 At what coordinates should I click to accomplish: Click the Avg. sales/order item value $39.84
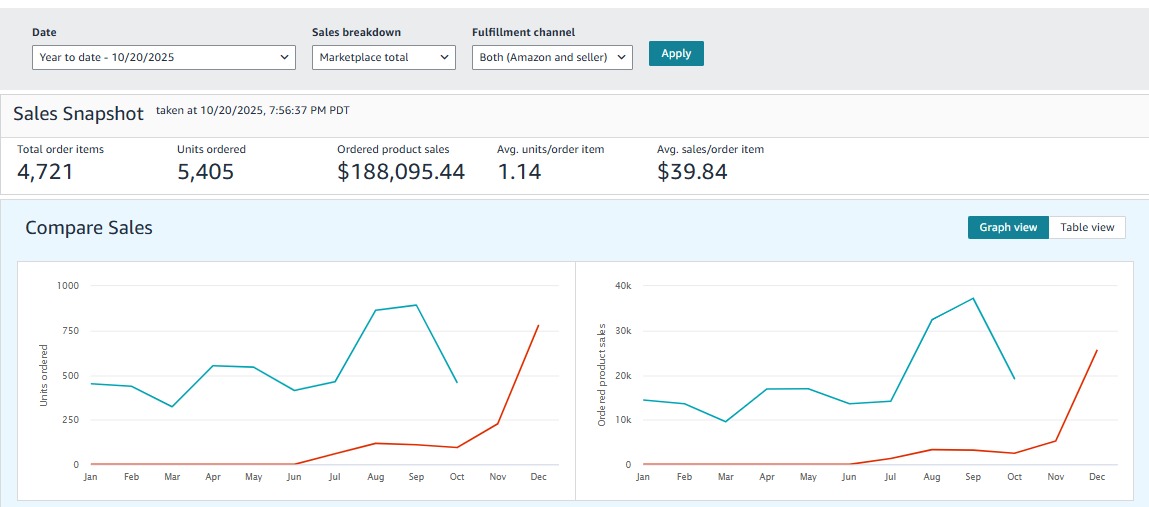(x=692, y=172)
